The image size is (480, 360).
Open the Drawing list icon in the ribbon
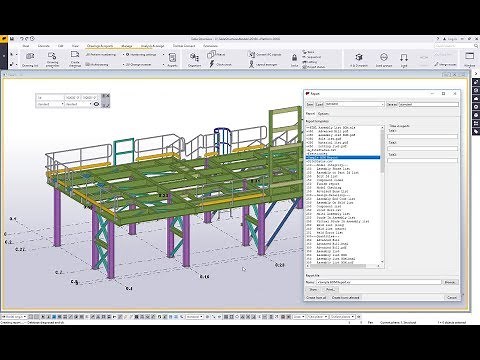coord(30,59)
